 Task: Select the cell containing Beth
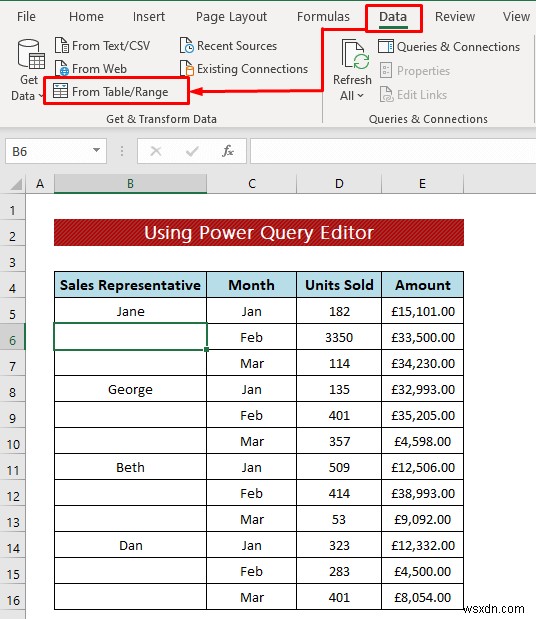(x=130, y=467)
